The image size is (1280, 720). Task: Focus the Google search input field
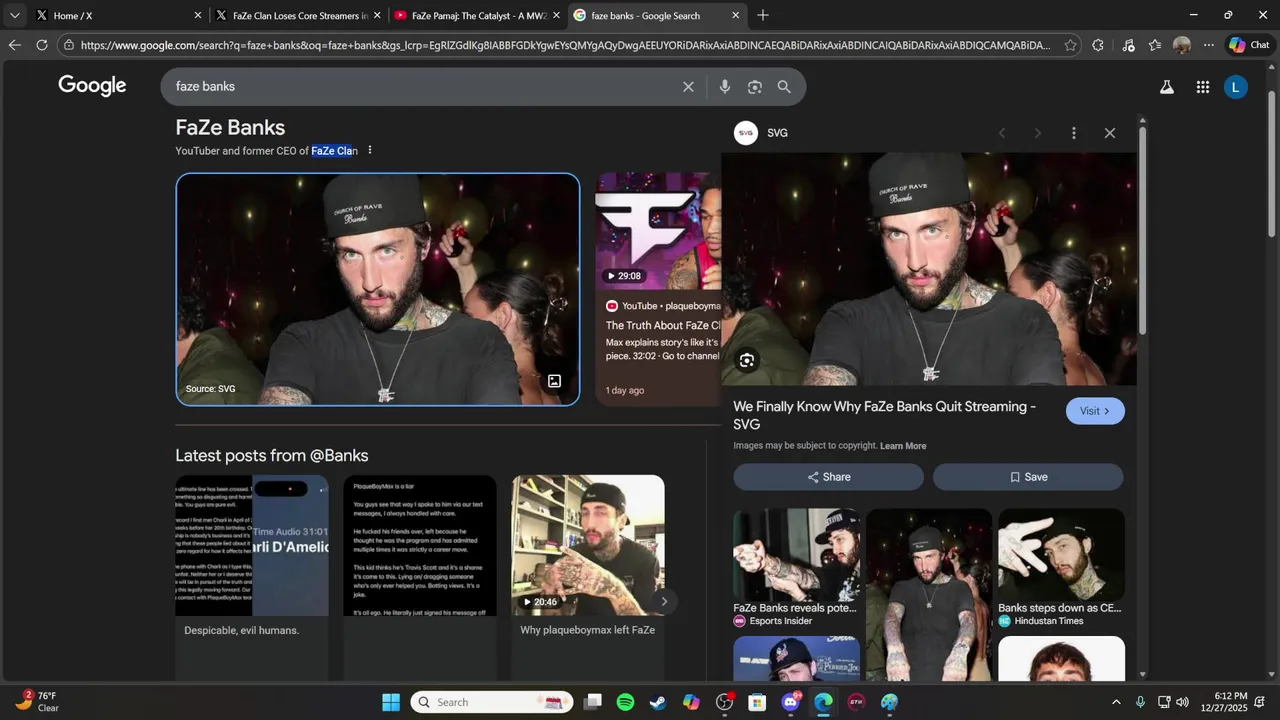pyautogui.click(x=425, y=87)
